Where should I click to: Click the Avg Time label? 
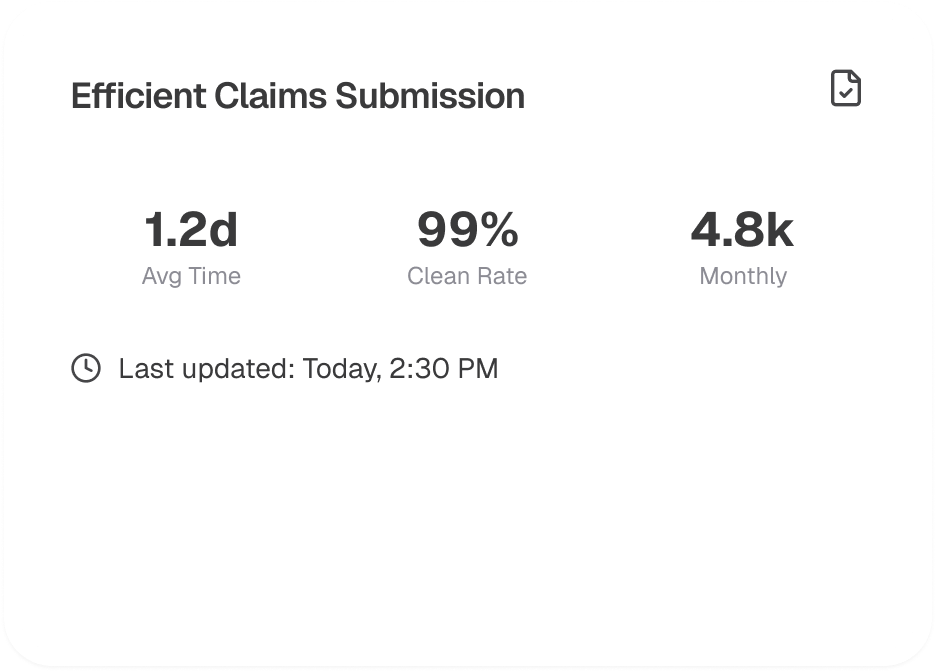pyautogui.click(x=191, y=276)
